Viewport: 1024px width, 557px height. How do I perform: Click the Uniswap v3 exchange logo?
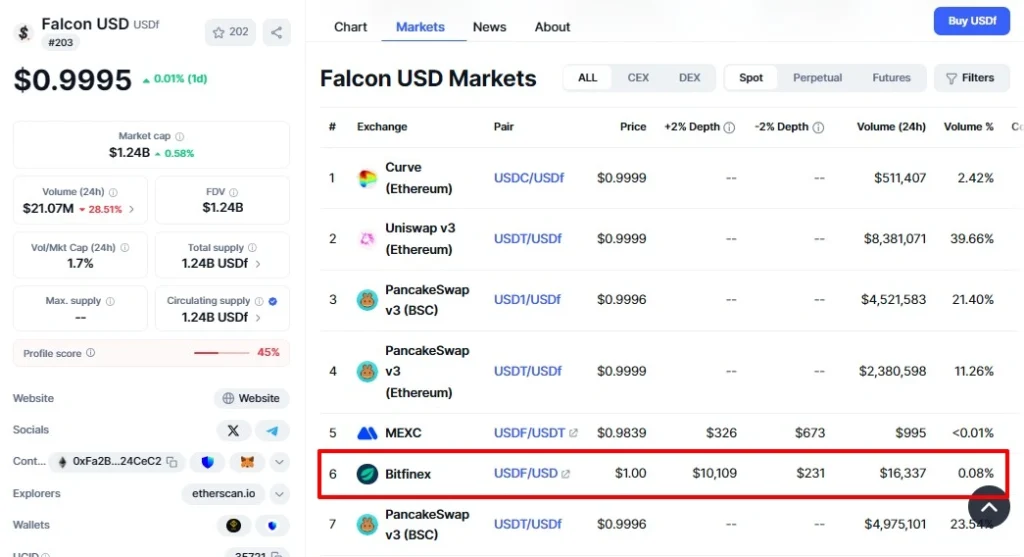click(367, 239)
